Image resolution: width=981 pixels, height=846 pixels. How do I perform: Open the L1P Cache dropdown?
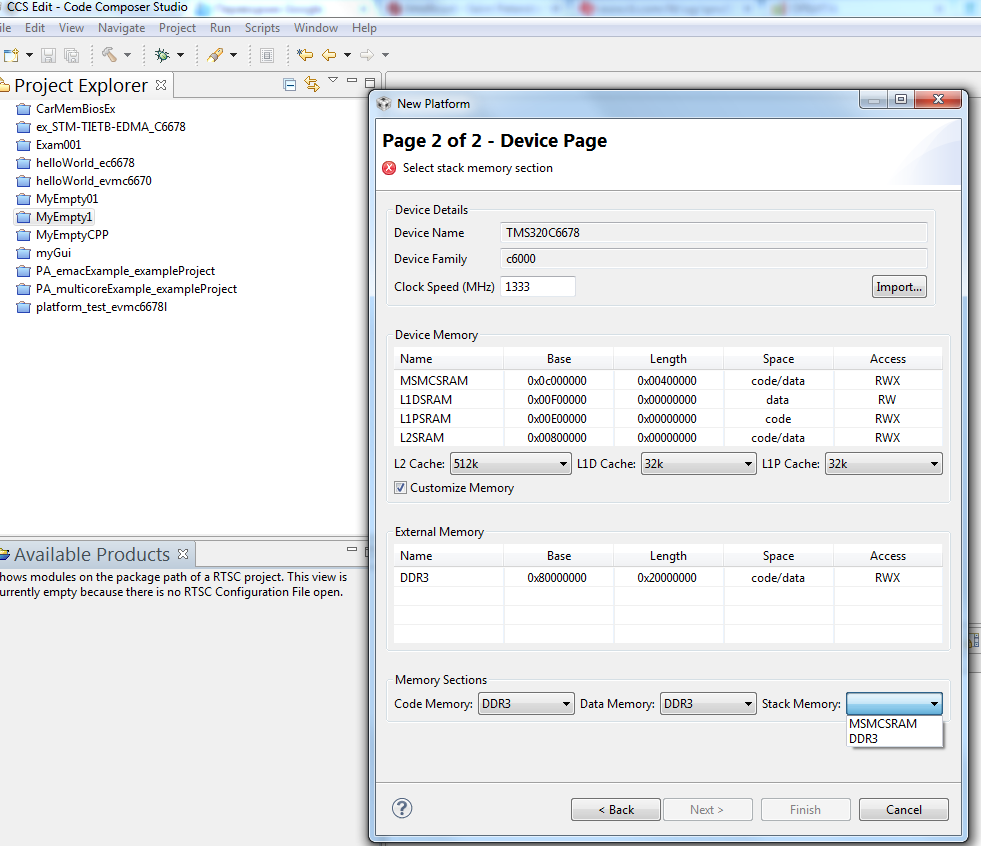[x=883, y=464]
